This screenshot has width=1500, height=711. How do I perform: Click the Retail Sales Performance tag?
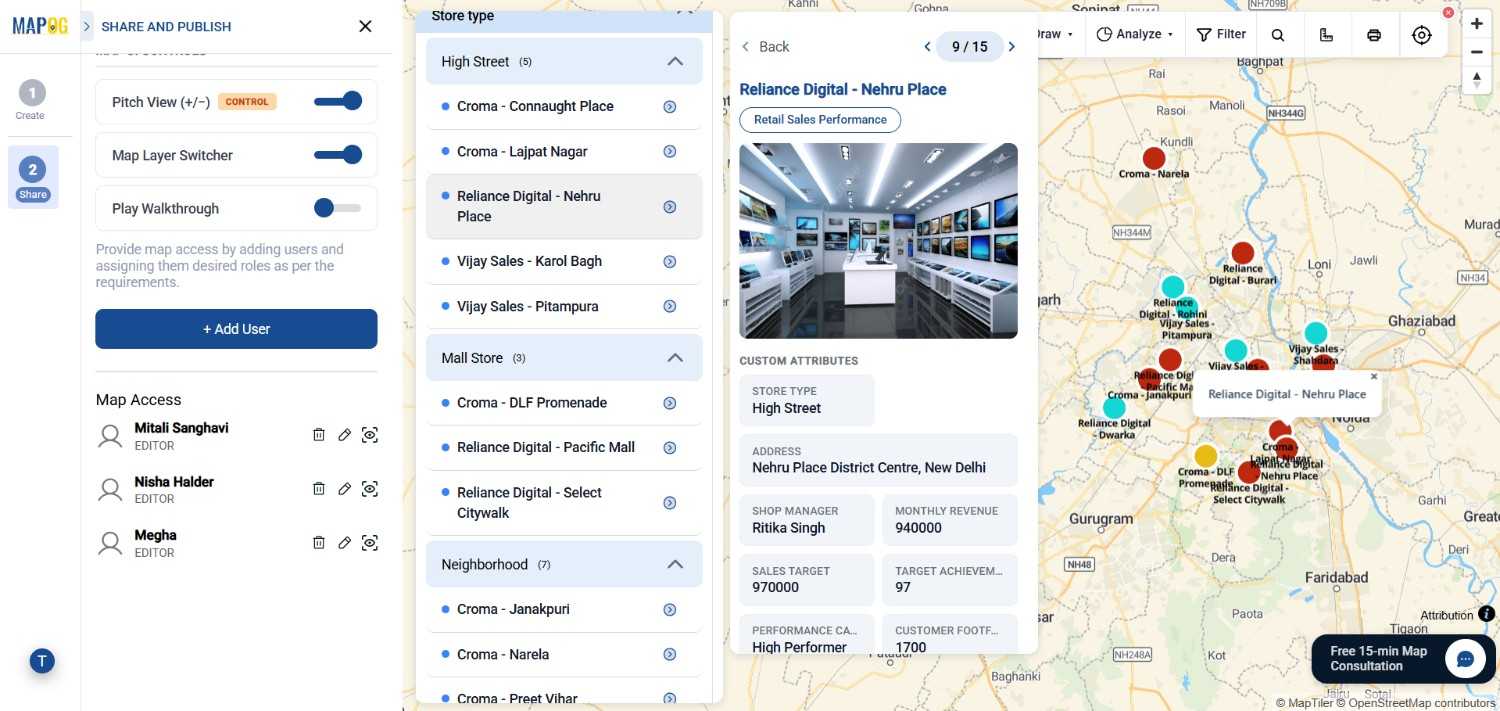pyautogui.click(x=820, y=119)
